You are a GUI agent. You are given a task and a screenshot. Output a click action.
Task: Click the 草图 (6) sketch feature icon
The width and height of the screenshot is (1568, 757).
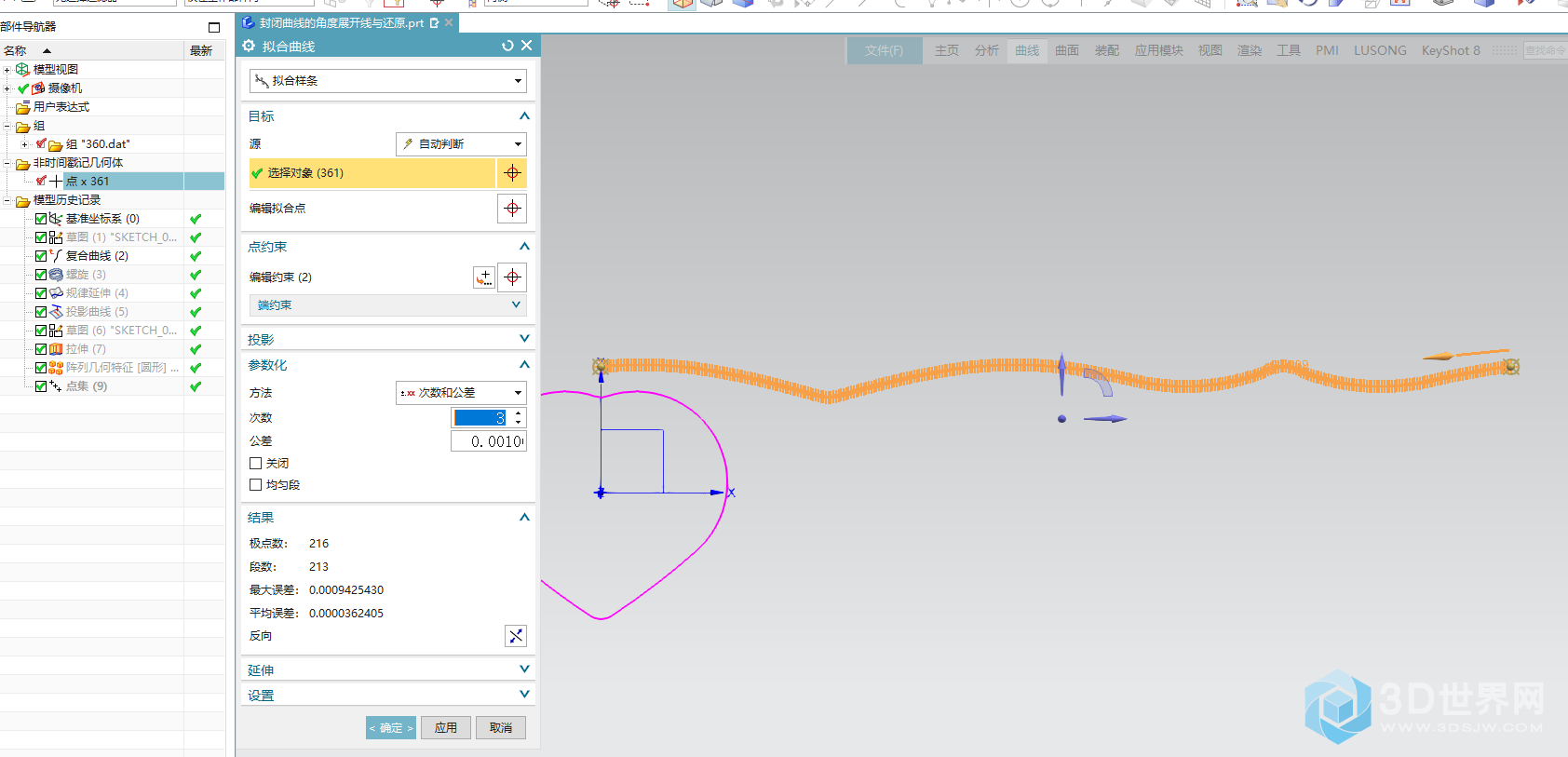(56, 331)
